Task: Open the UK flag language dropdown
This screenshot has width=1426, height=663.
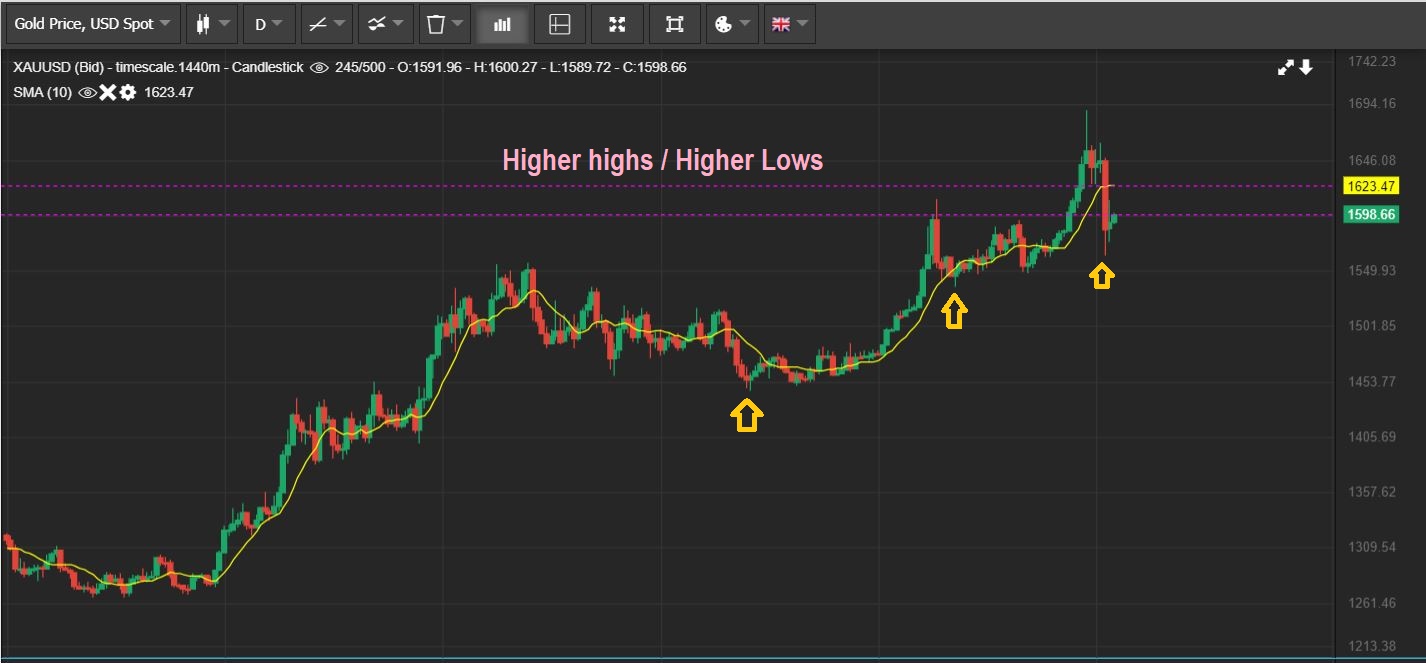Action: click(x=789, y=24)
